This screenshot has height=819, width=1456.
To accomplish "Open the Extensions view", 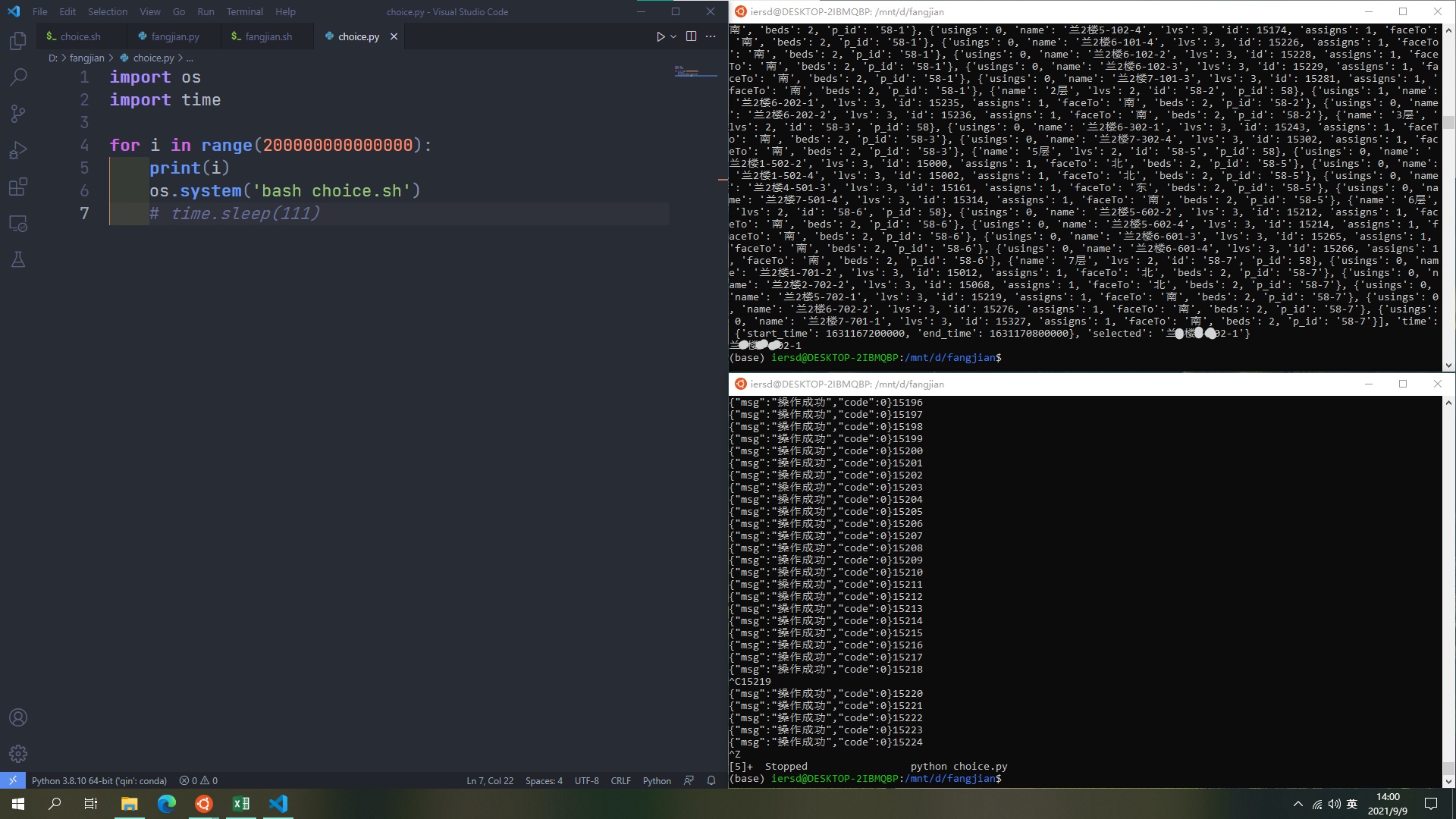I will [18, 187].
